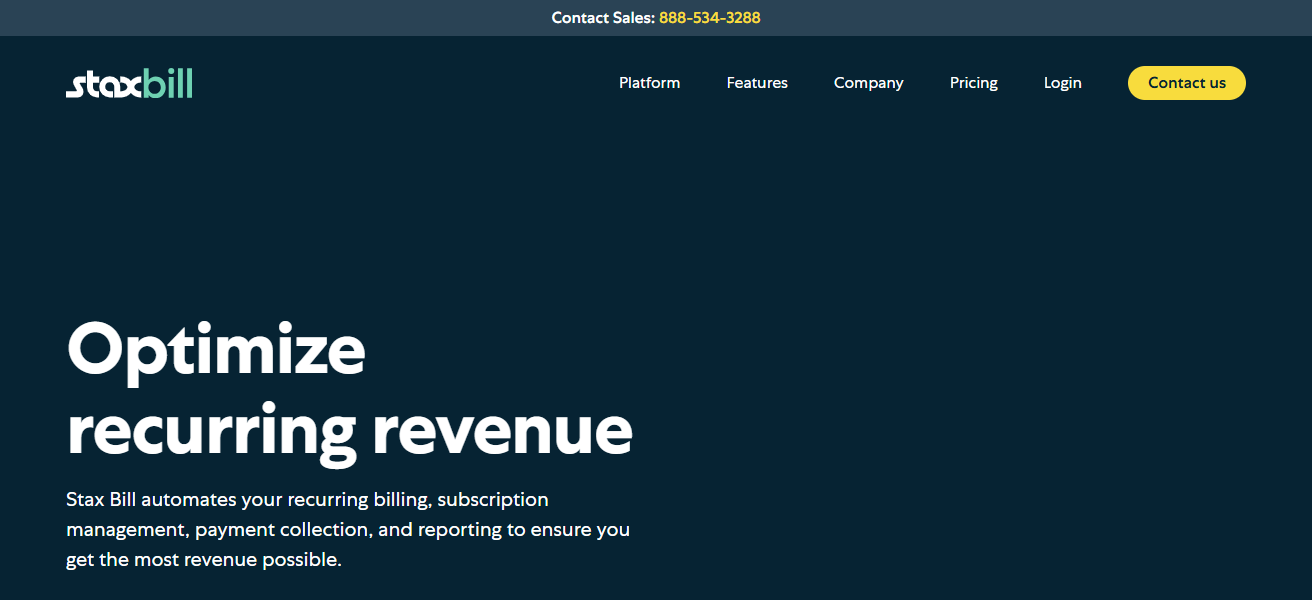Screen dimensions: 1312x600
Task: Click the word 'recurring' in the headline
Action: 211,429
